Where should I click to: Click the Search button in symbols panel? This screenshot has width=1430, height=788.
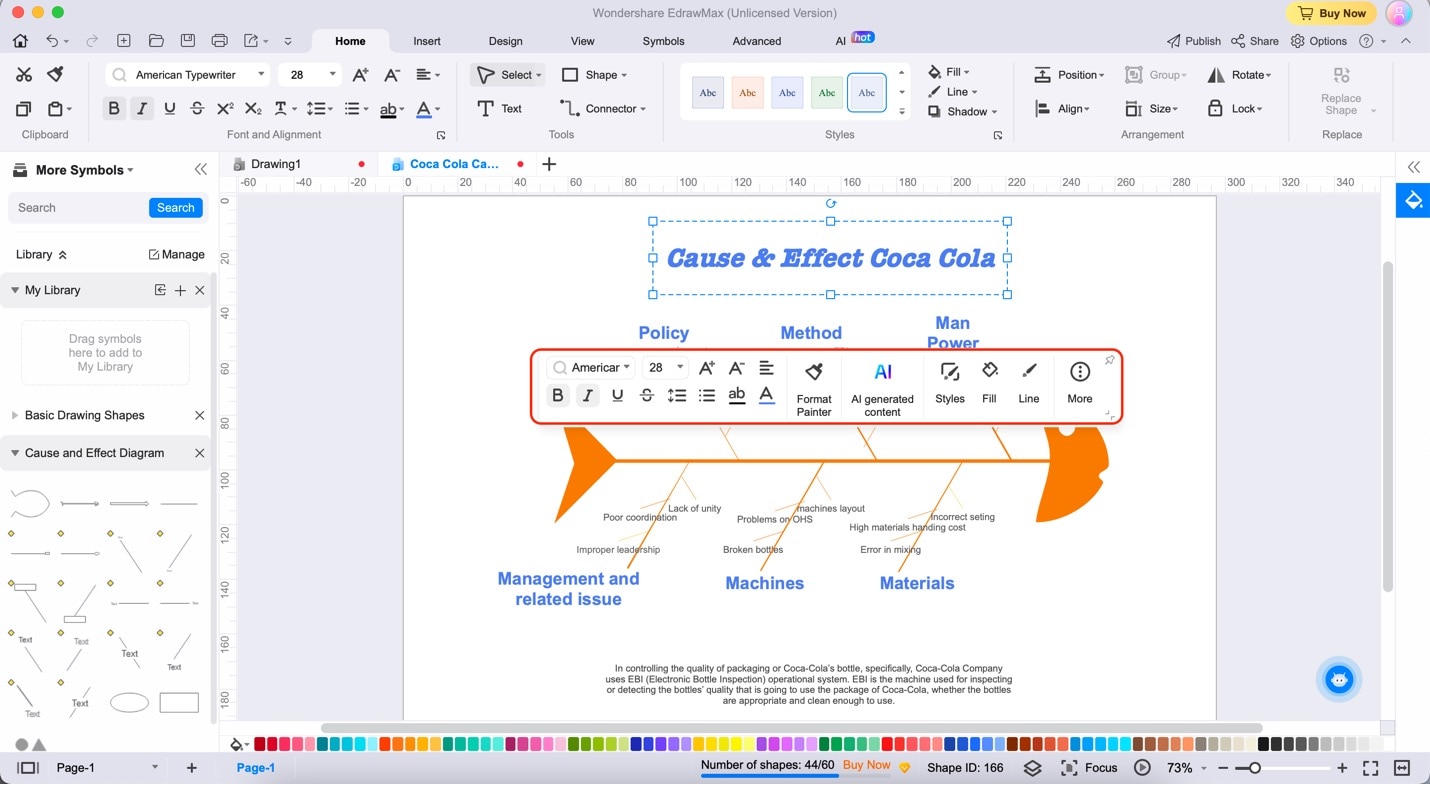[x=176, y=208]
